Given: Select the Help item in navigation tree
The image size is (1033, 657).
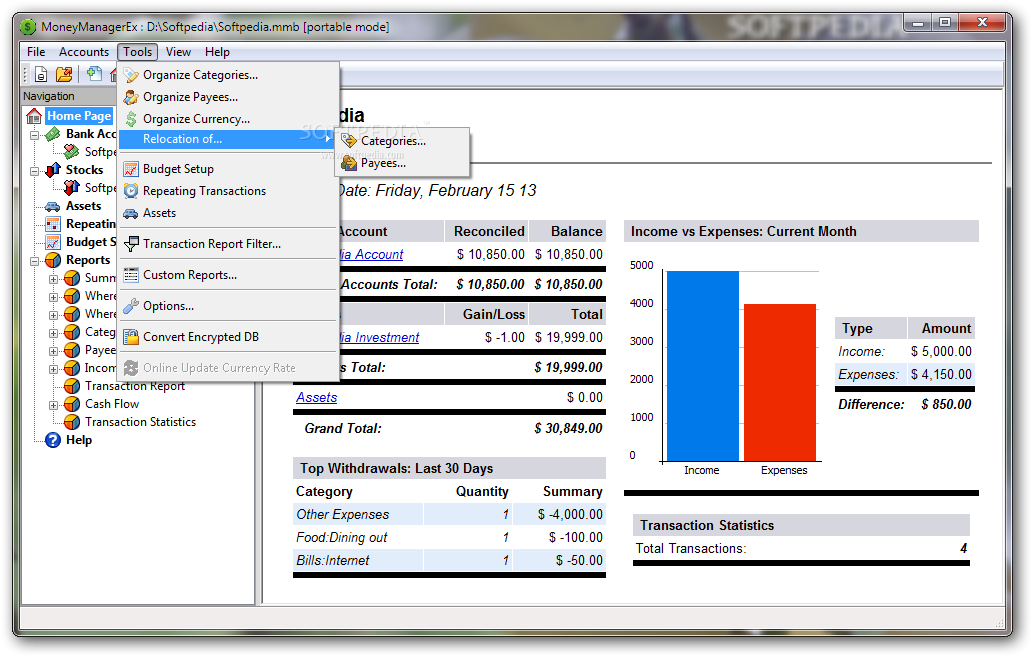Looking at the screenshot, I should (x=78, y=440).
